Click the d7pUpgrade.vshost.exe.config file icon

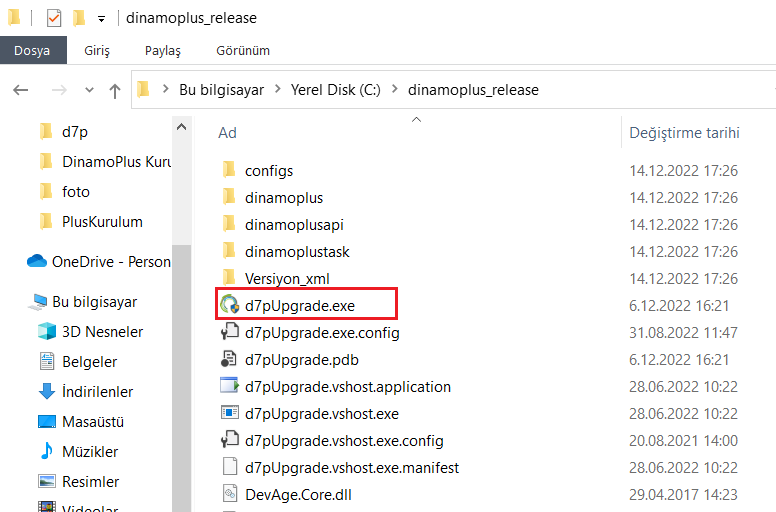point(230,439)
